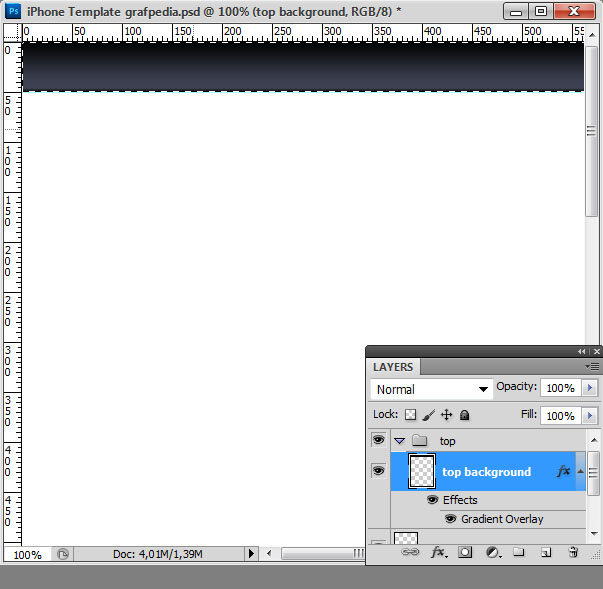Open the blend mode Normal dropdown
This screenshot has height=589, width=603.
[431, 389]
